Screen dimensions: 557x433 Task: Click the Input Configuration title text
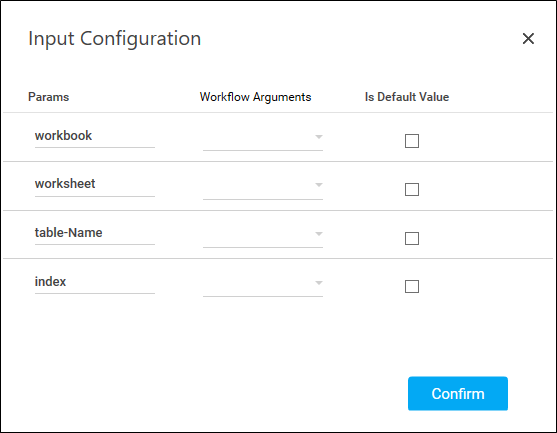(114, 39)
